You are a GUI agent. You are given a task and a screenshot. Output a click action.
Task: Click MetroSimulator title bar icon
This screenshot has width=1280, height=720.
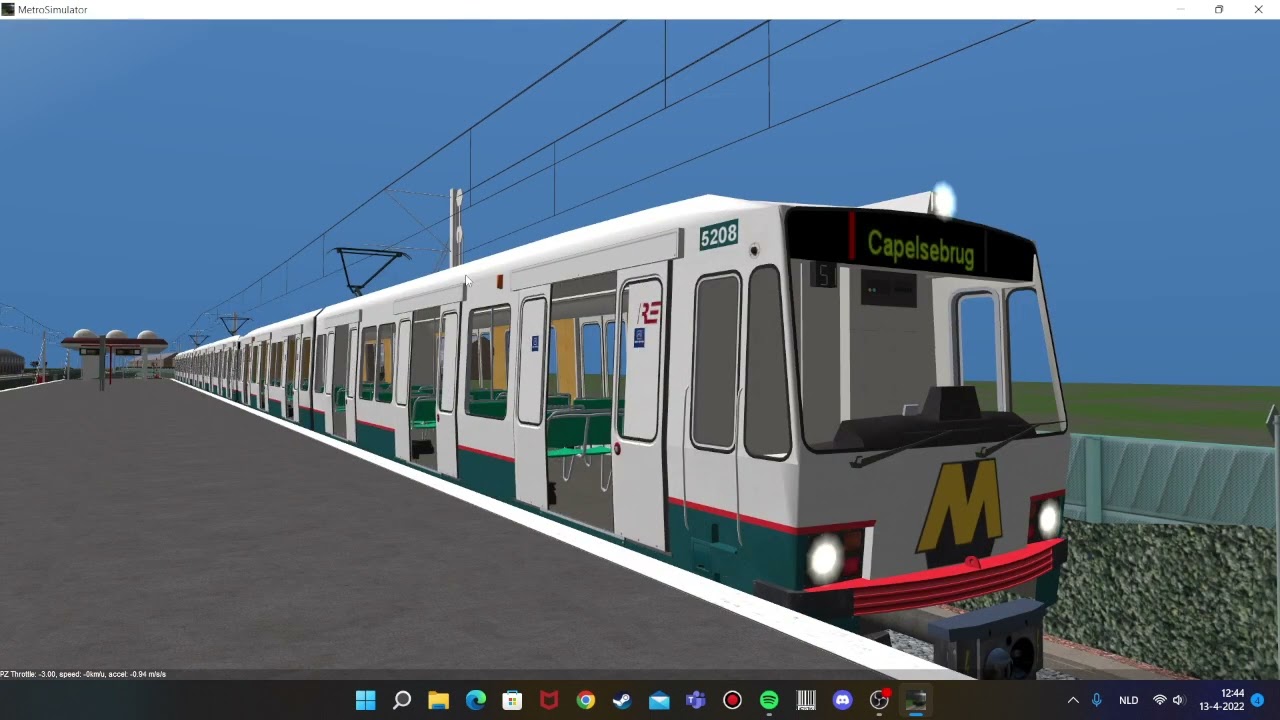(8, 9)
